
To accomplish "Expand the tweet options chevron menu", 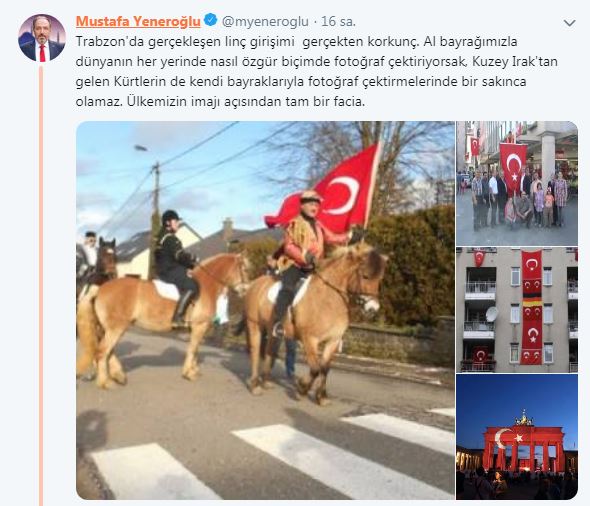I will (569, 23).
